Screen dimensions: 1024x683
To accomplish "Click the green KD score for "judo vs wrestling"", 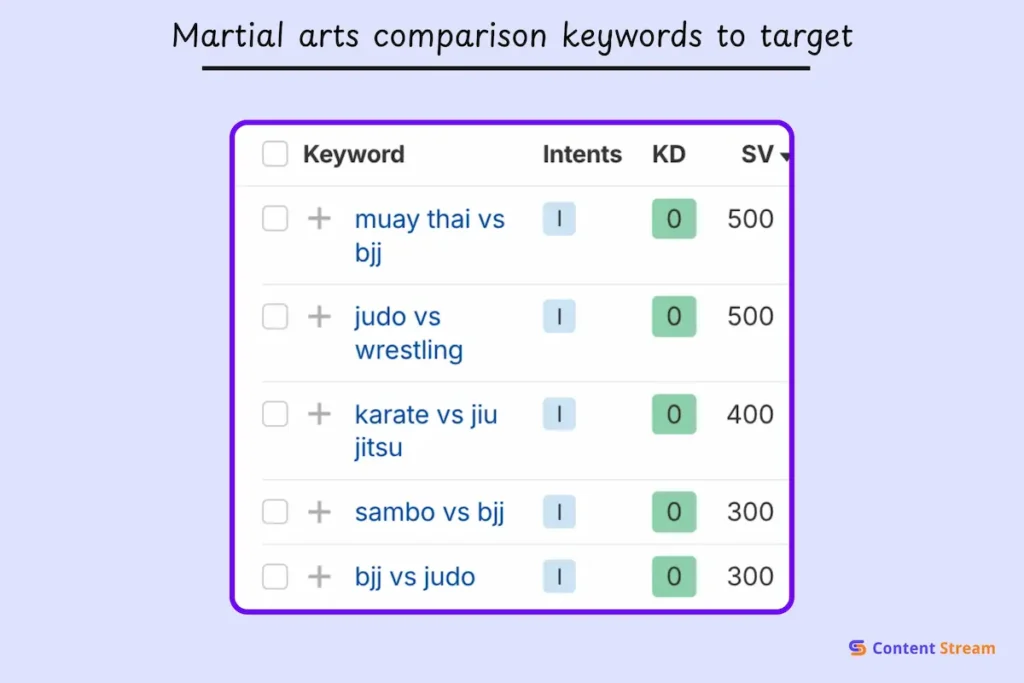I will 673,316.
